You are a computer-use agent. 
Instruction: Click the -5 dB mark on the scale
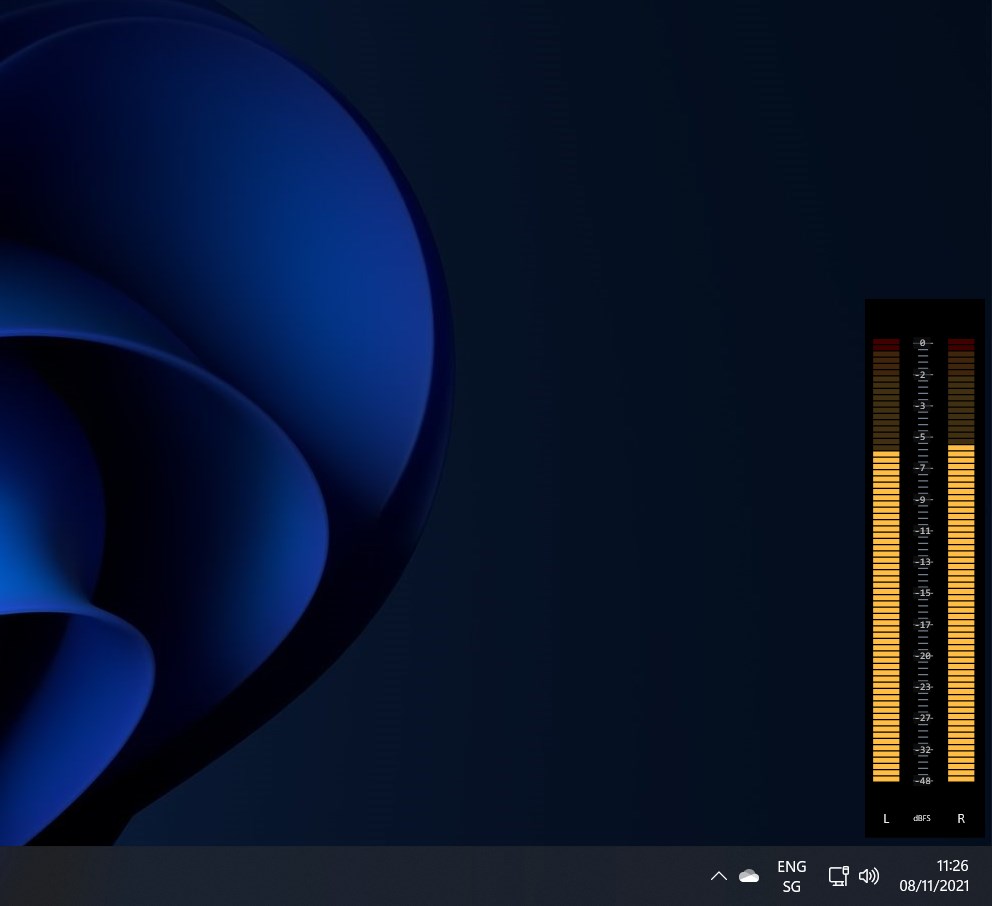(x=921, y=437)
